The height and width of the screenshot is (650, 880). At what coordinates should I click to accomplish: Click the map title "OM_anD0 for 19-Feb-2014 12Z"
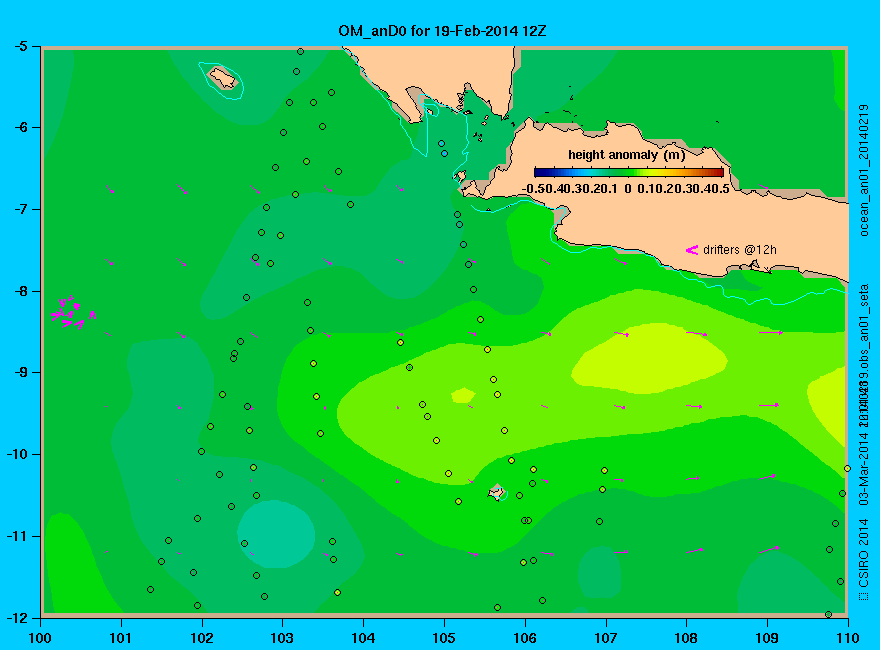442,30
